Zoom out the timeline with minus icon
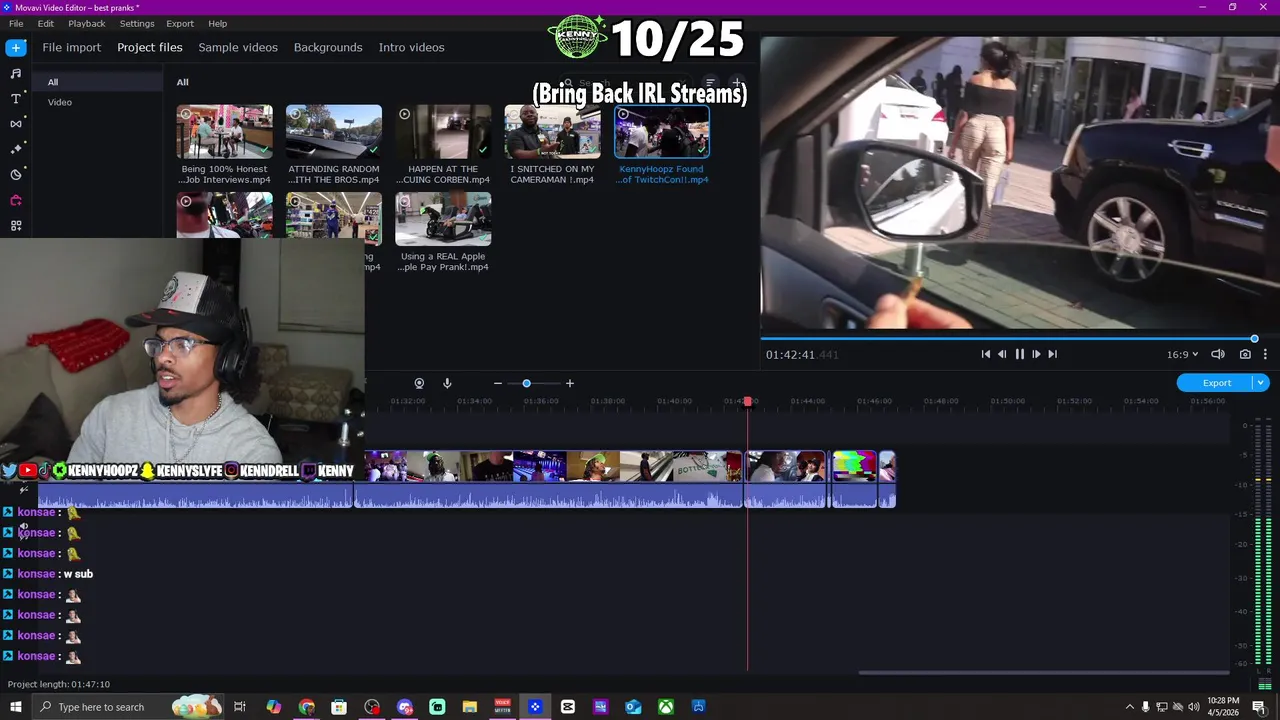1280x720 pixels. [x=497, y=383]
